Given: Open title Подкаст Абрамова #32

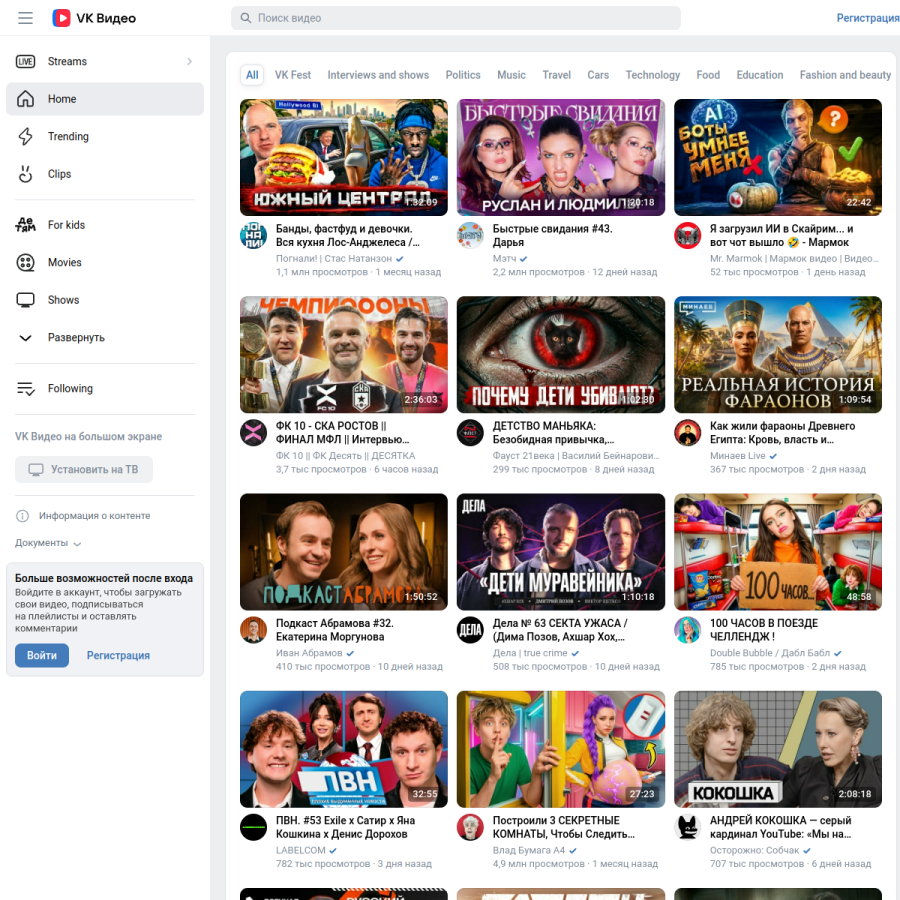Looking at the screenshot, I should (335, 630).
